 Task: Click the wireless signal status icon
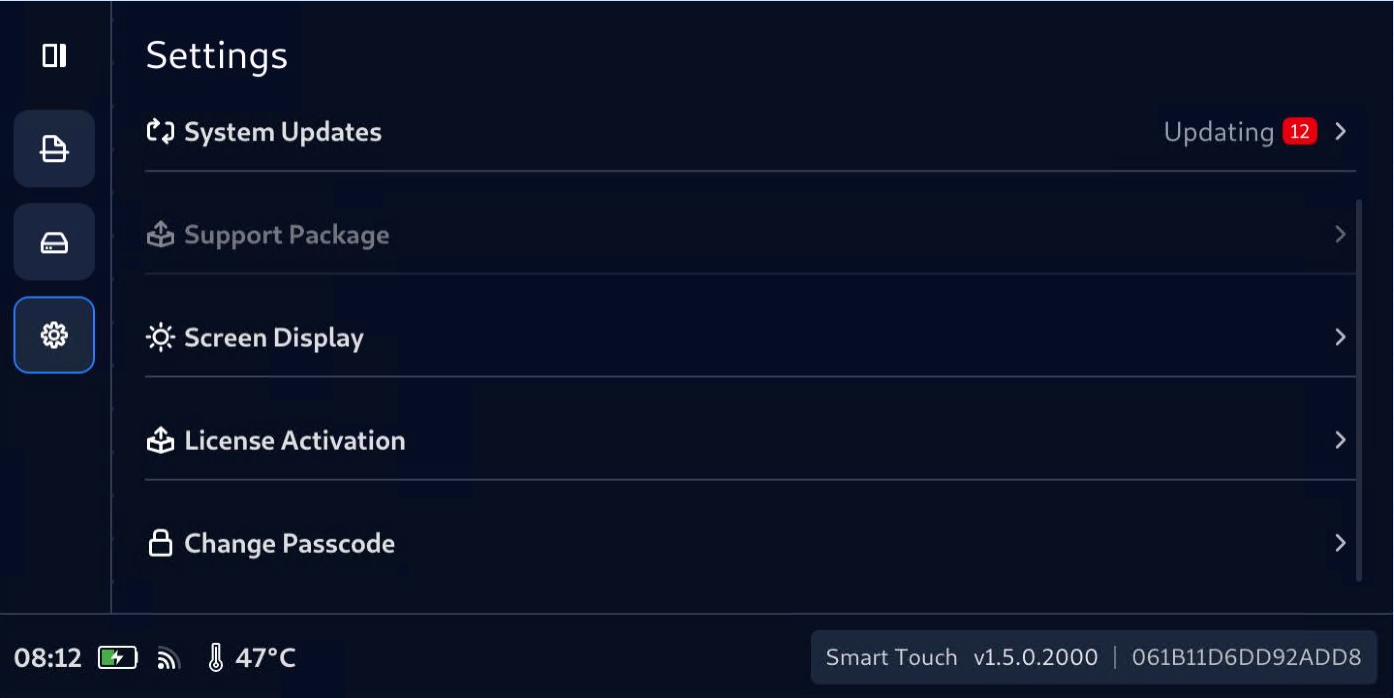coord(169,658)
